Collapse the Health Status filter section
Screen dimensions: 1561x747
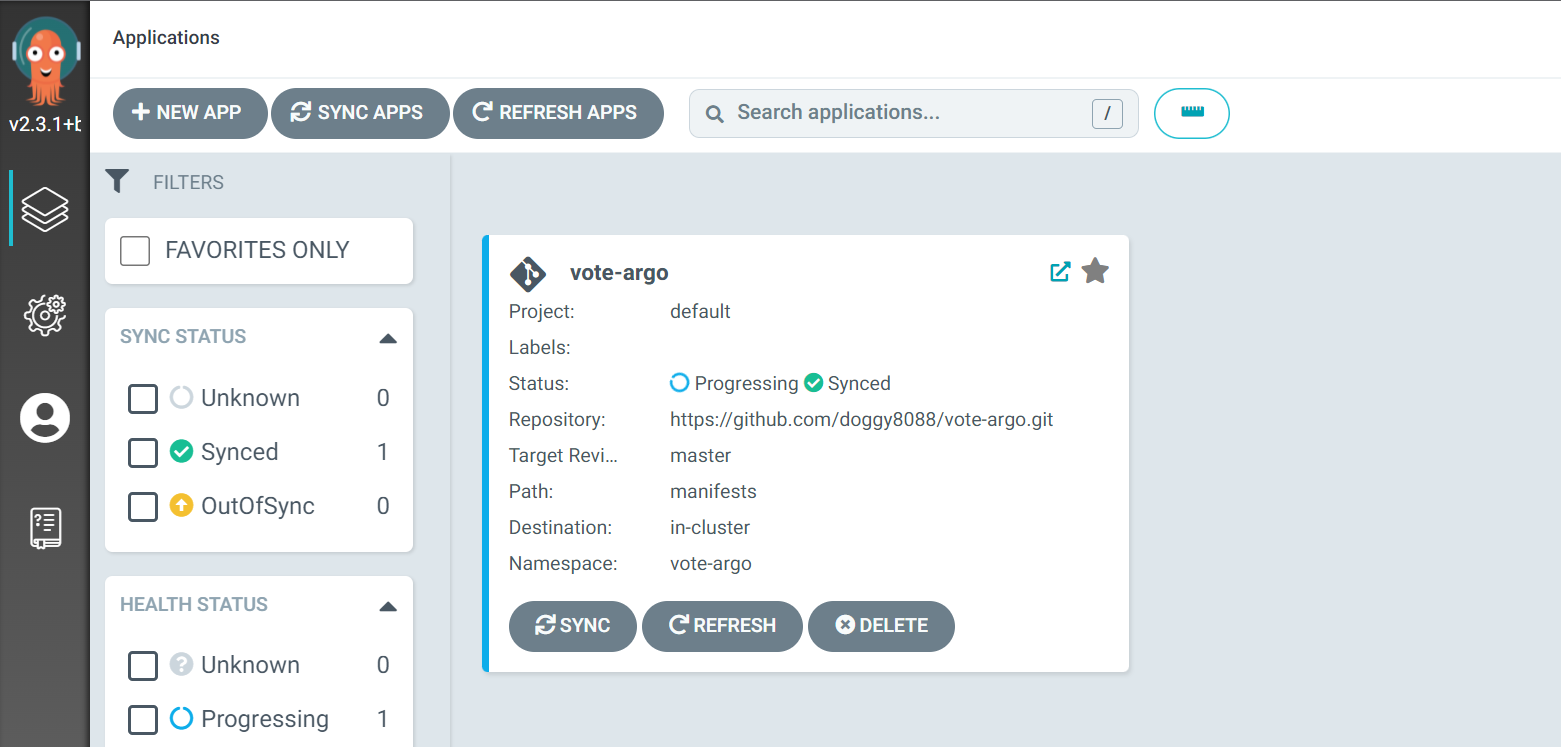[388, 606]
